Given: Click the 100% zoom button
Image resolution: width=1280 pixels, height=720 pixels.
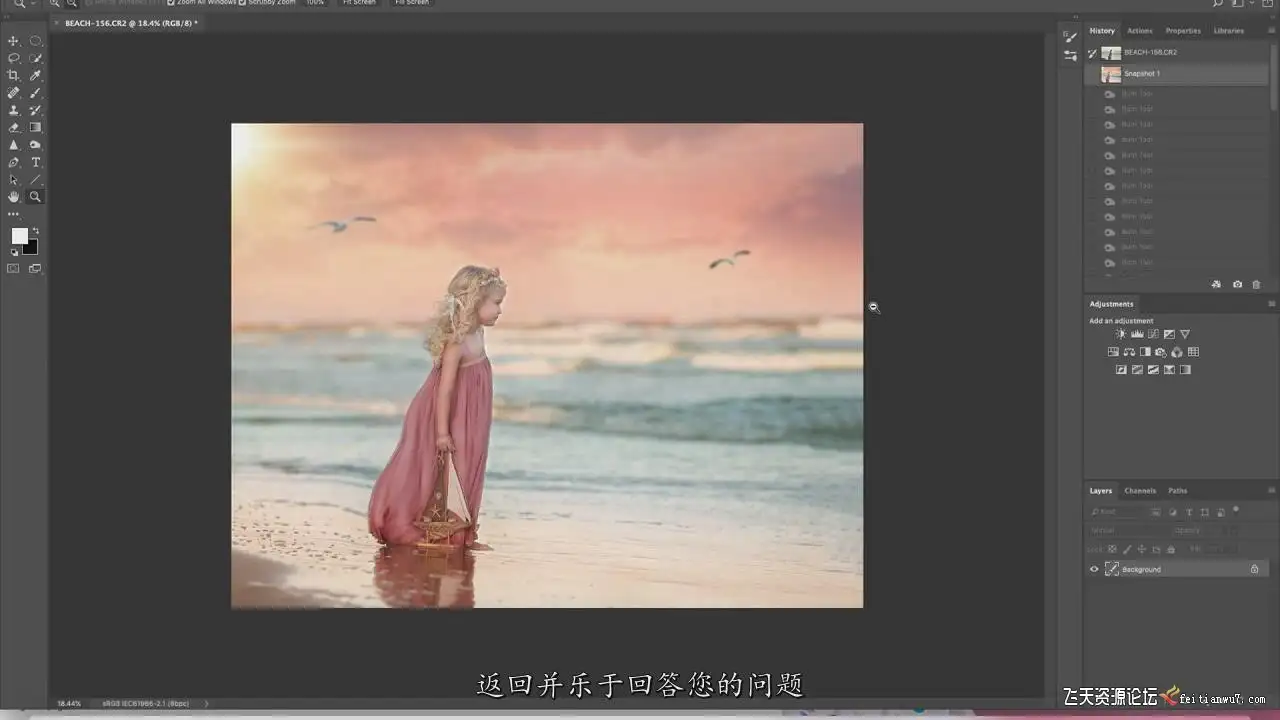Looking at the screenshot, I should (x=315, y=3).
